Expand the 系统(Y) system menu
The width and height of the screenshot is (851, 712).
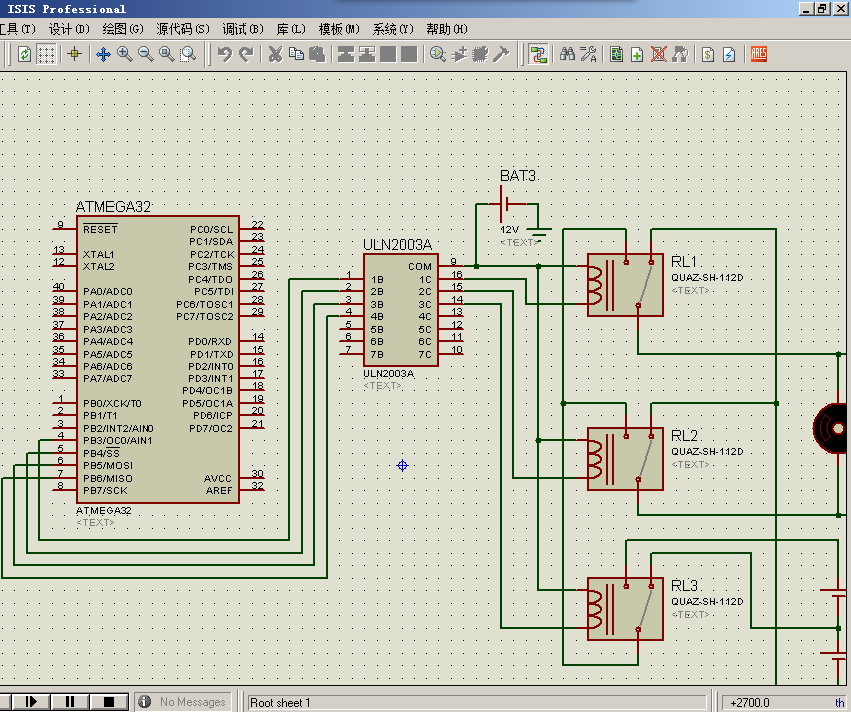pos(394,29)
